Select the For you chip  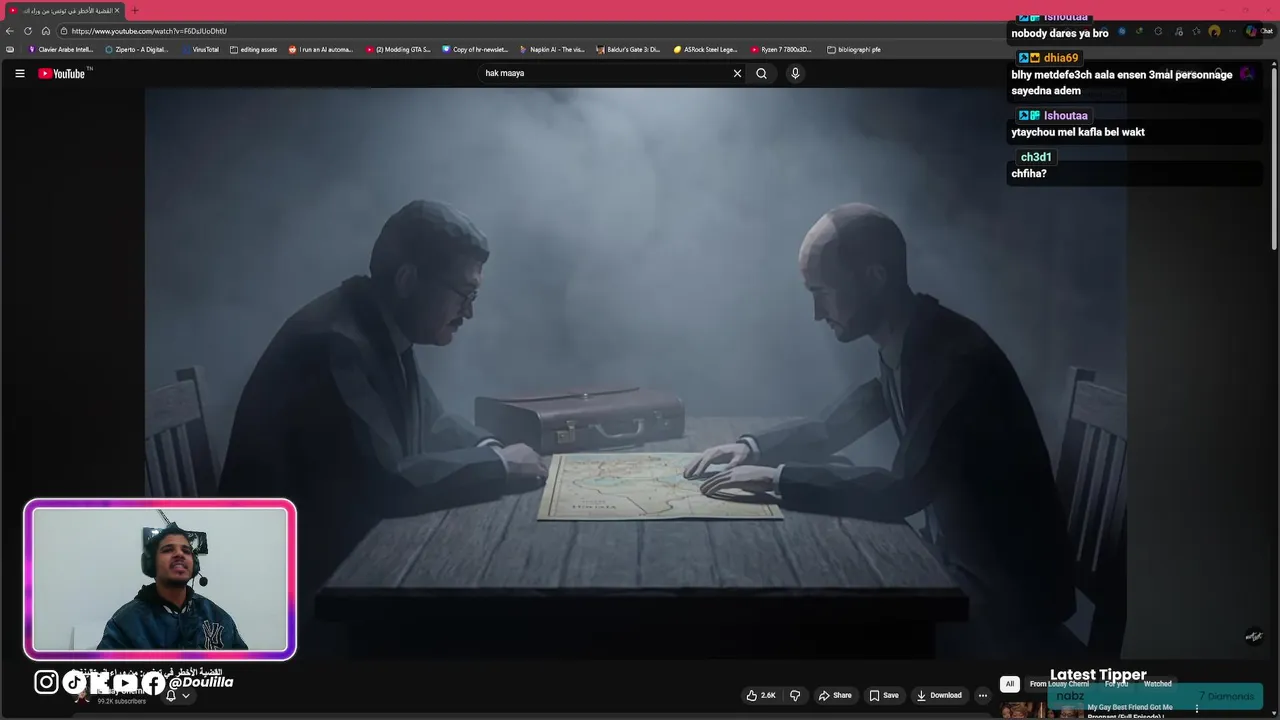(1116, 684)
